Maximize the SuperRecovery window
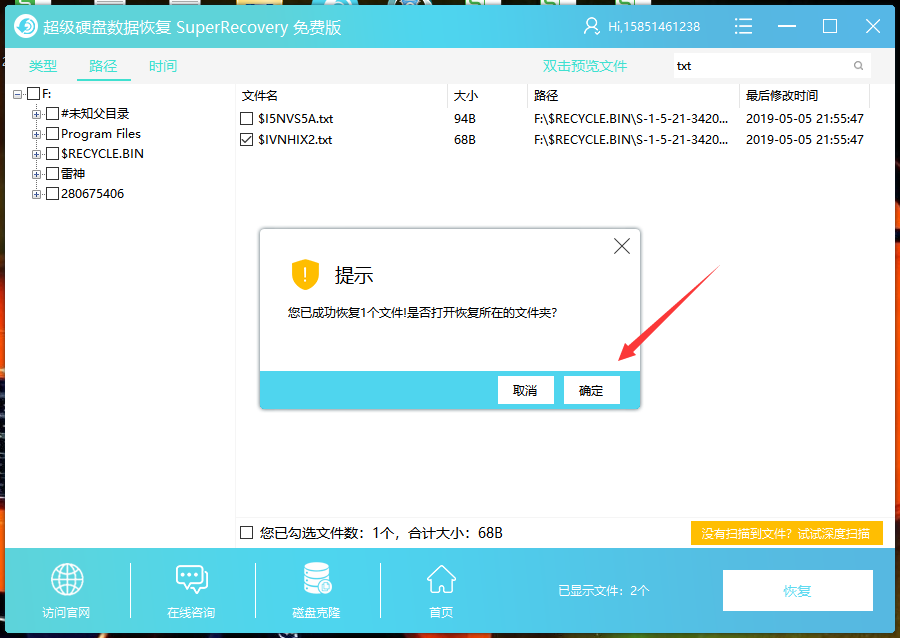The image size is (900, 638). pos(829,26)
